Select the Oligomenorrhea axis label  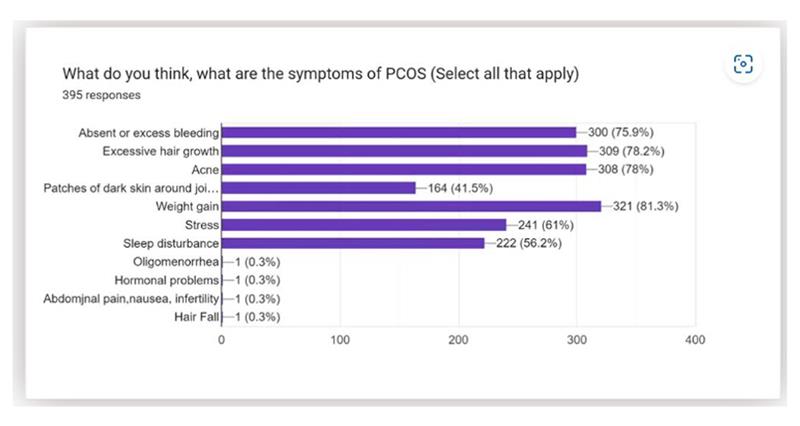pyautogui.click(x=175, y=262)
